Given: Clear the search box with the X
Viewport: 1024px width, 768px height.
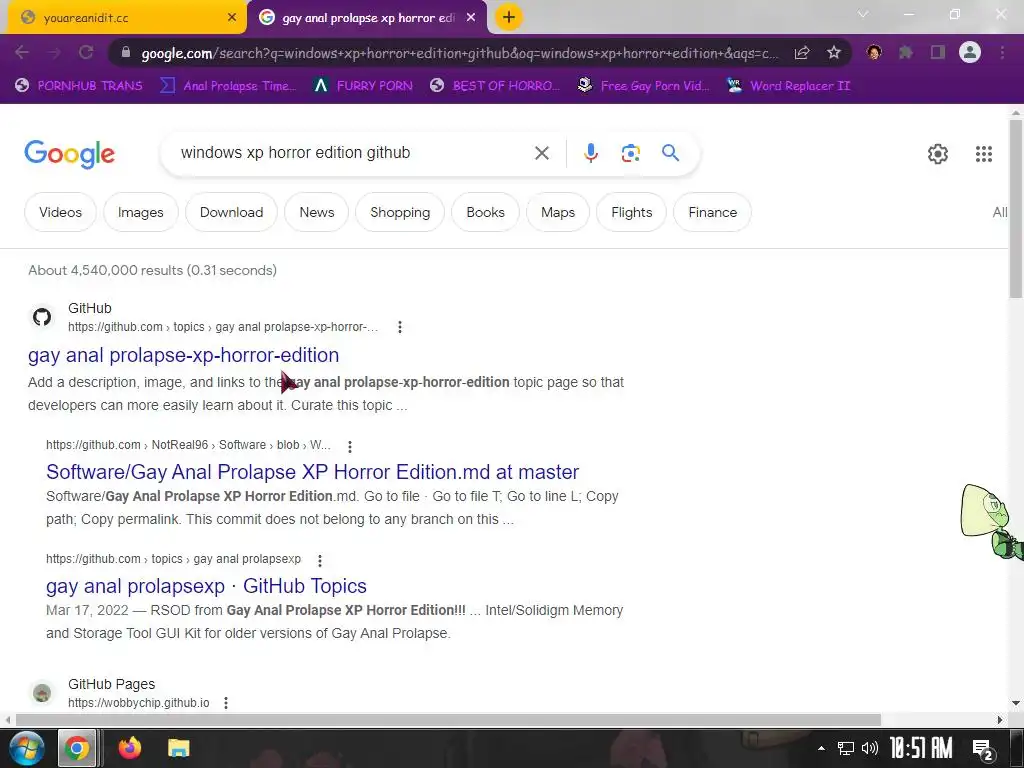Looking at the screenshot, I should pyautogui.click(x=541, y=153).
